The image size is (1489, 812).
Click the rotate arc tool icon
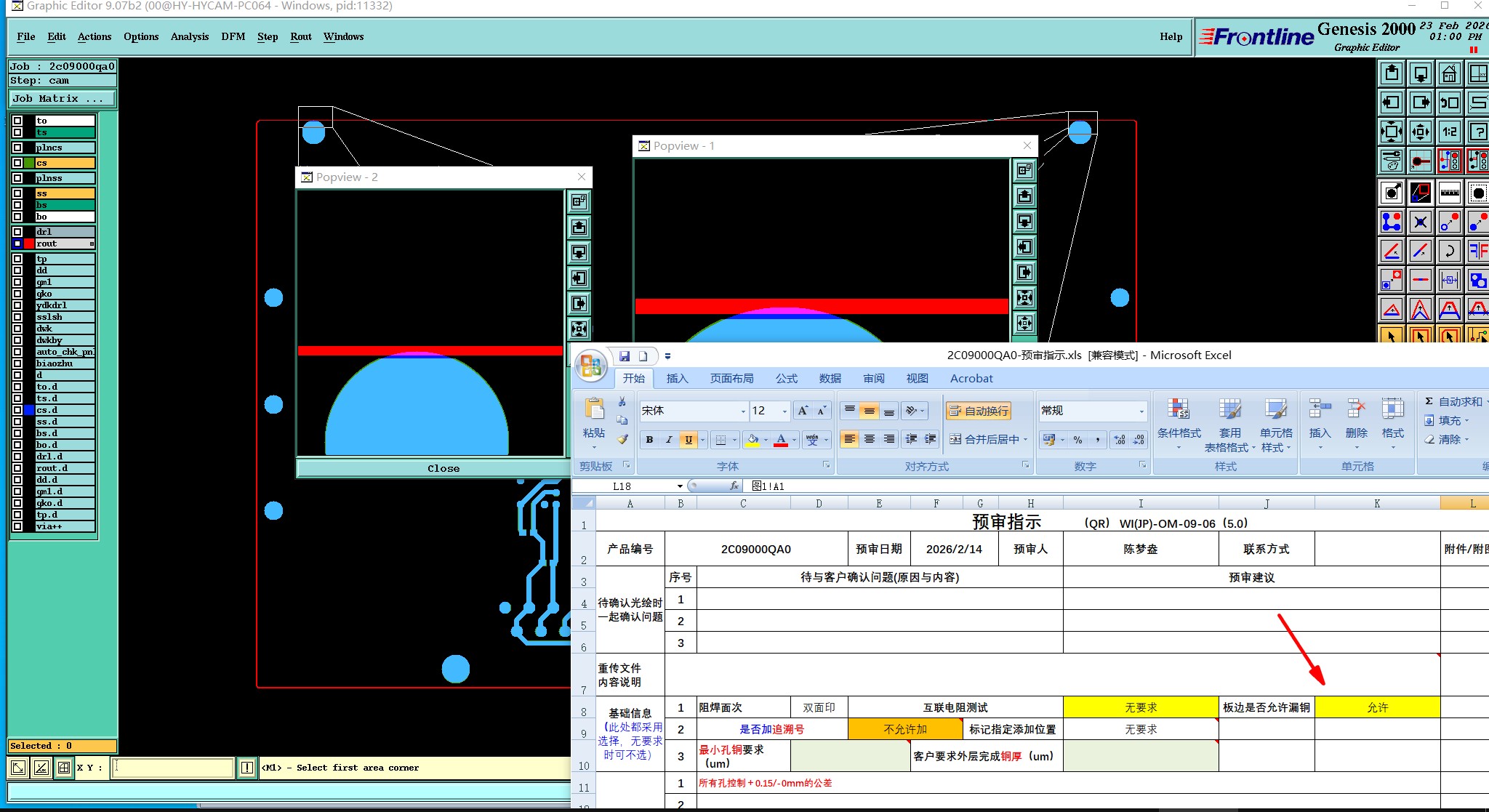1449,252
